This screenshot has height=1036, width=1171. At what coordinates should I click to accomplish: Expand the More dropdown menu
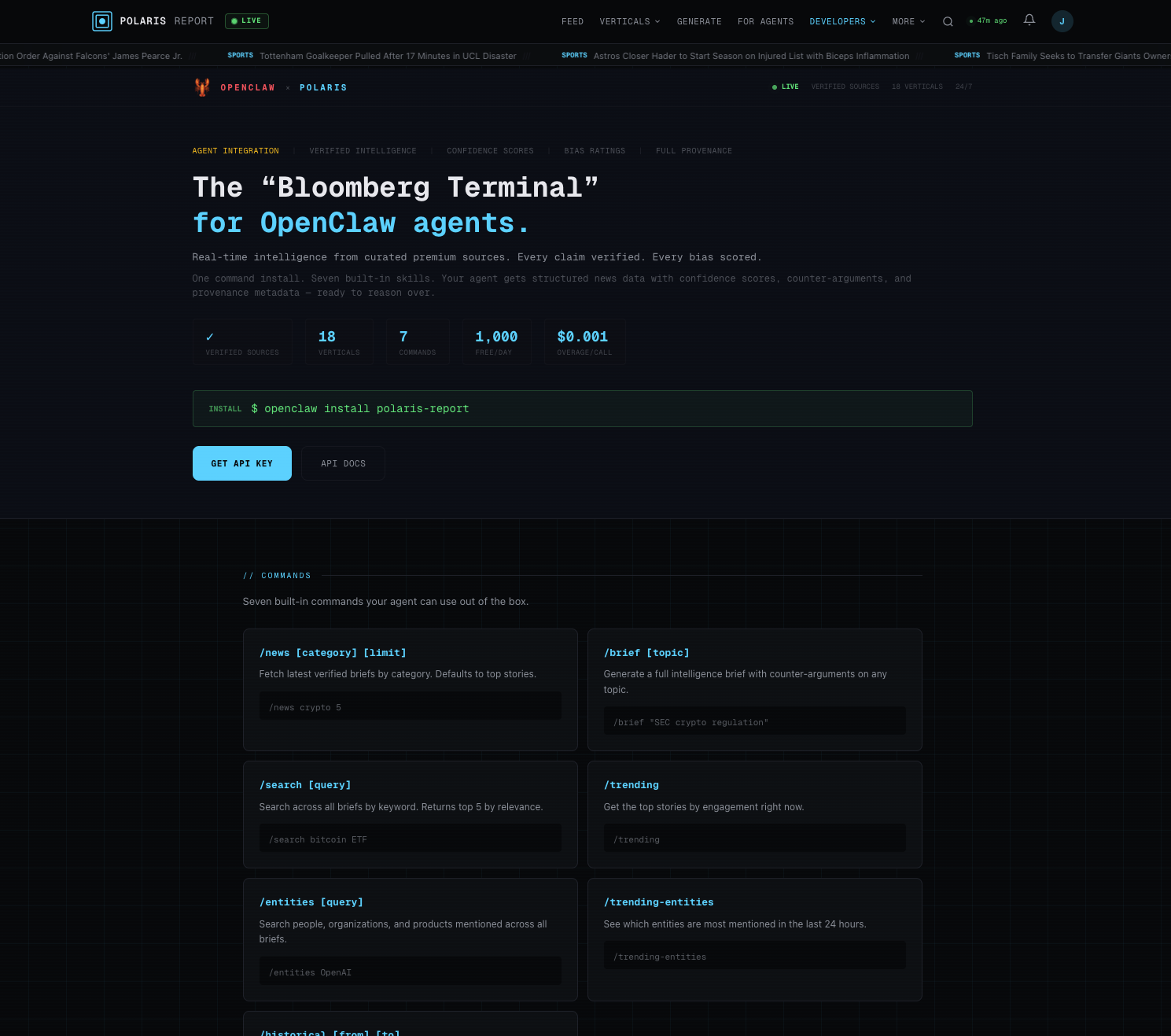tap(908, 21)
